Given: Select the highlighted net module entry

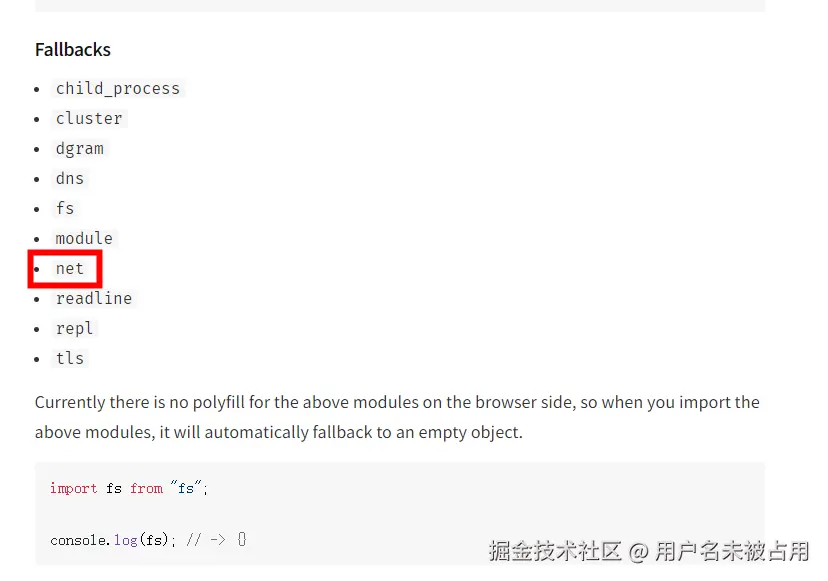Looking at the screenshot, I should (70, 268).
